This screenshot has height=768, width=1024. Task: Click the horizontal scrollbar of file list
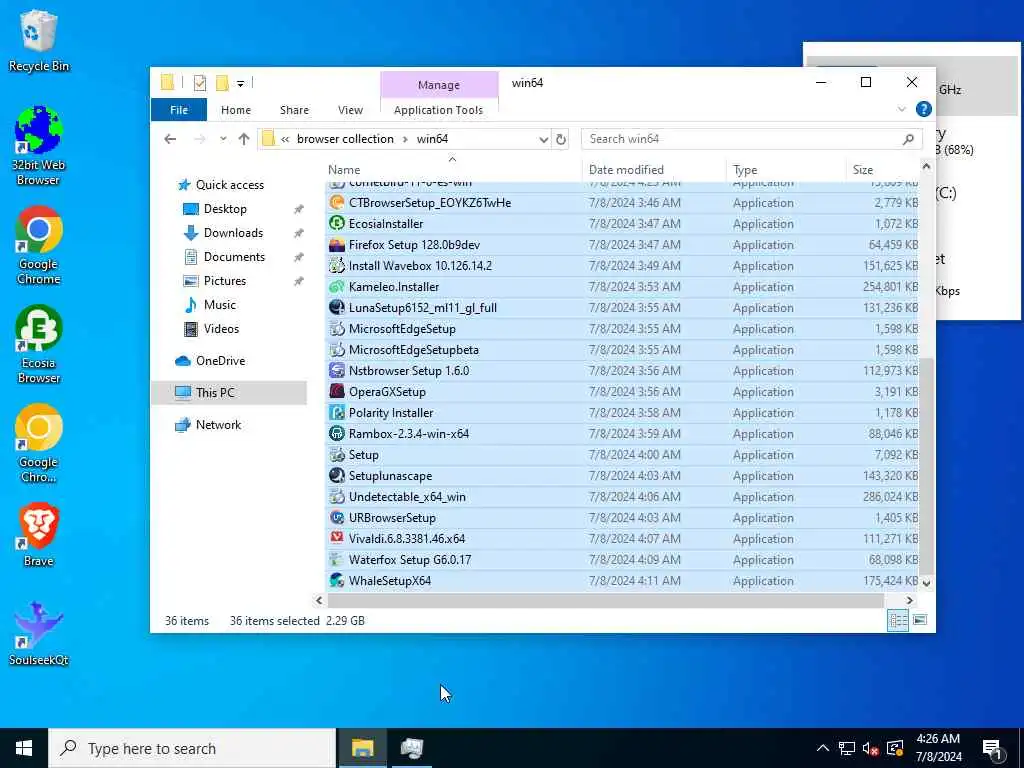(605, 600)
